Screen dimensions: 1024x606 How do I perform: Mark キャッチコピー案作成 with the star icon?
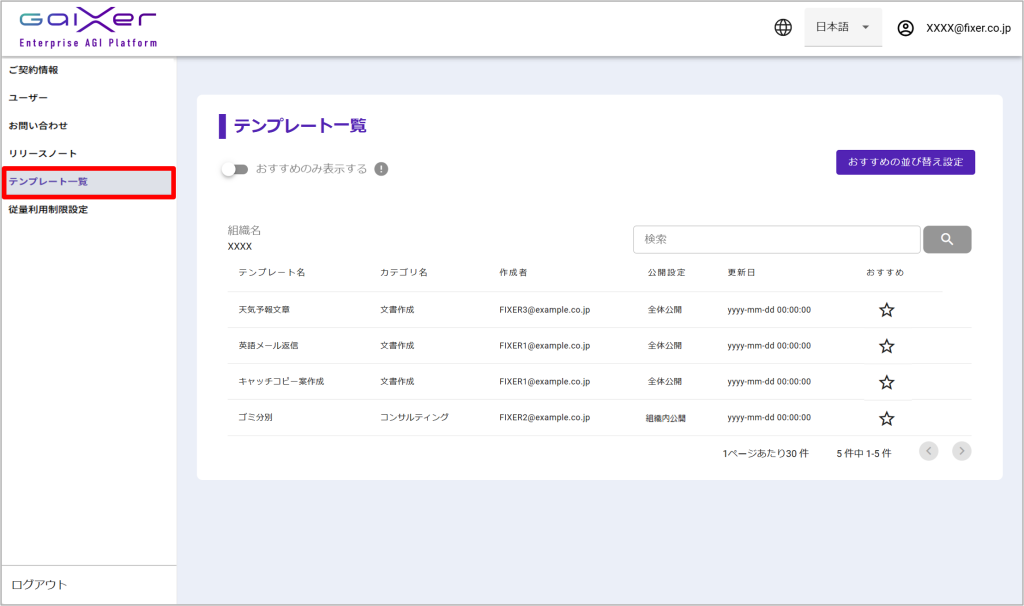click(886, 382)
